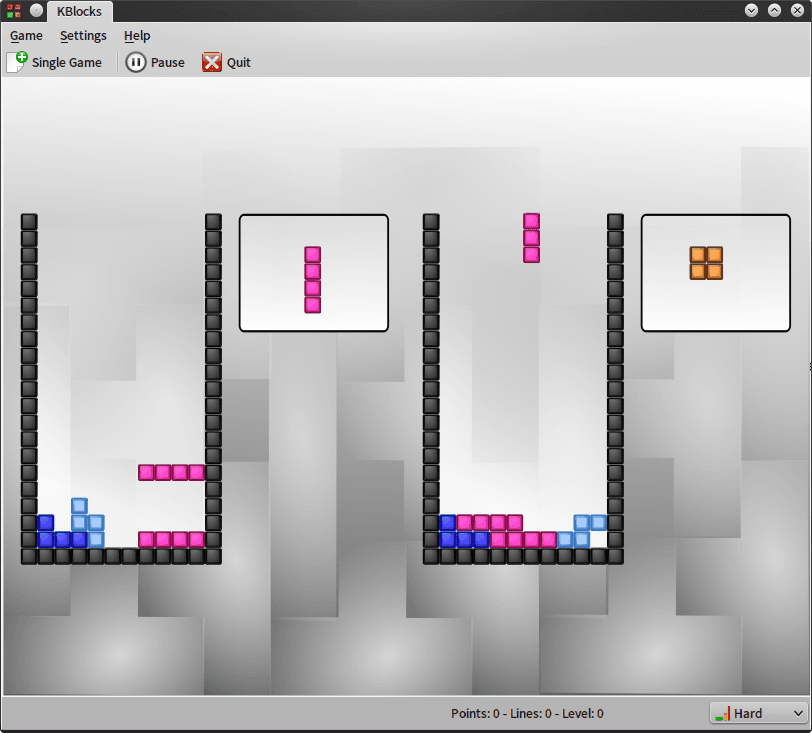Start a new Single Game
Image resolution: width=812 pixels, height=733 pixels.
[x=54, y=63]
